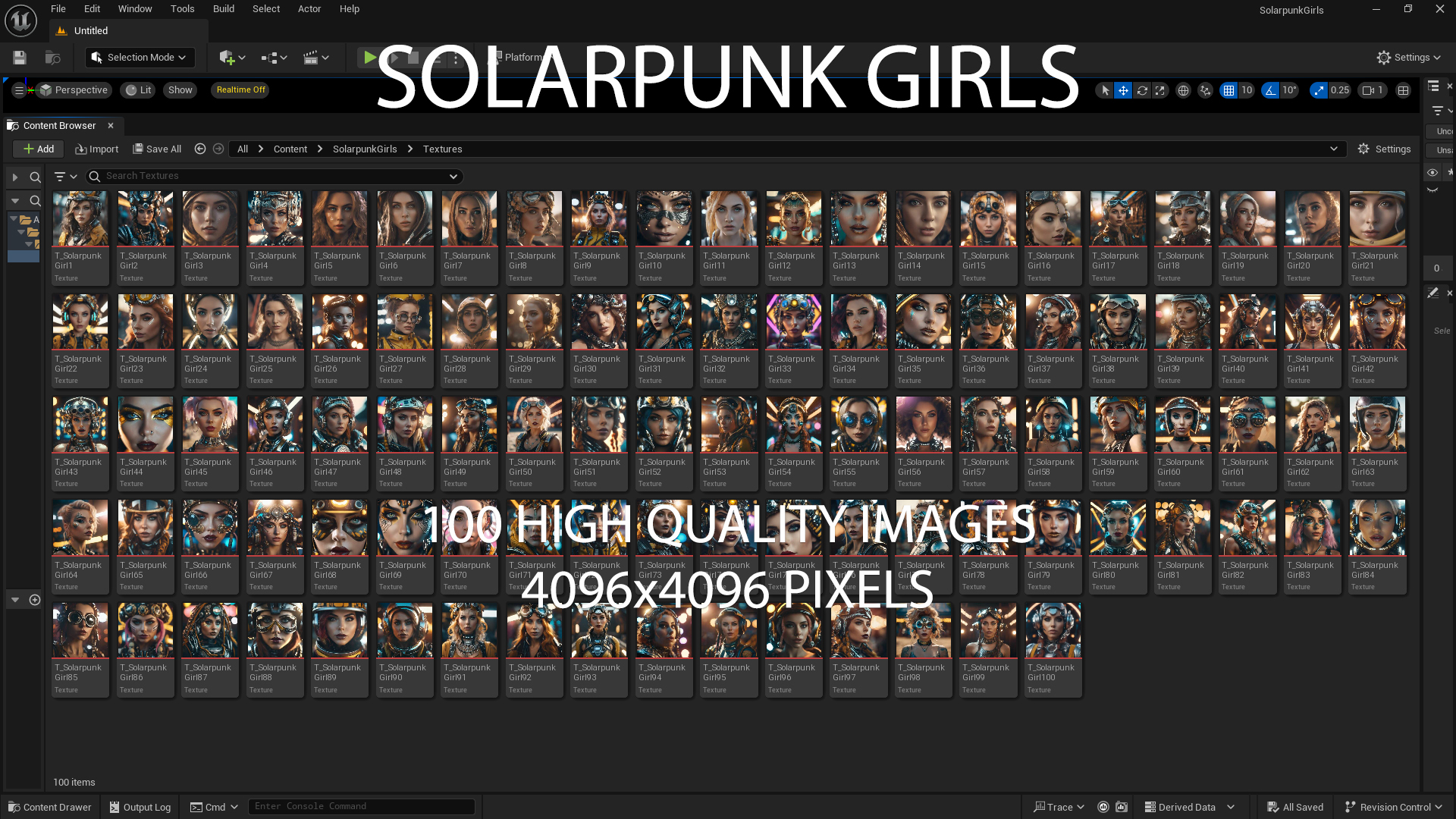Open the main Settings dropdown in toolbar
This screenshot has height=819, width=1456.
[1408, 58]
